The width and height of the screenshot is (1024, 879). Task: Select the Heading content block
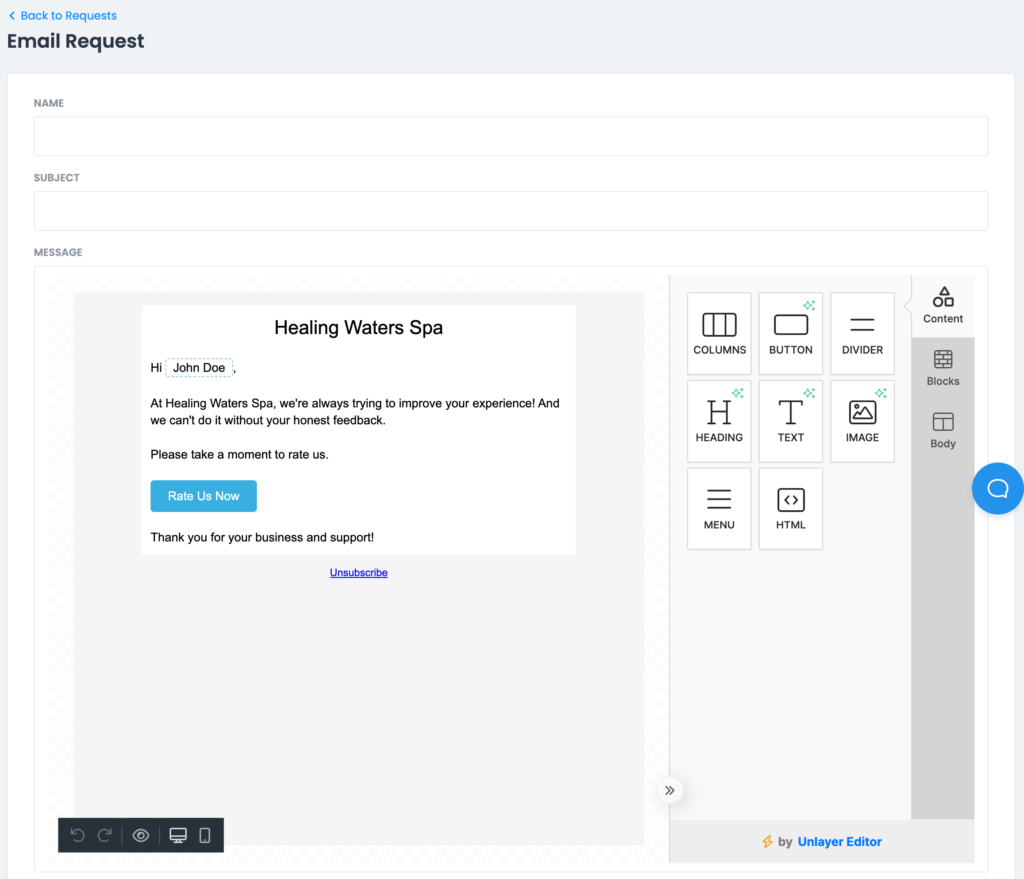point(719,421)
